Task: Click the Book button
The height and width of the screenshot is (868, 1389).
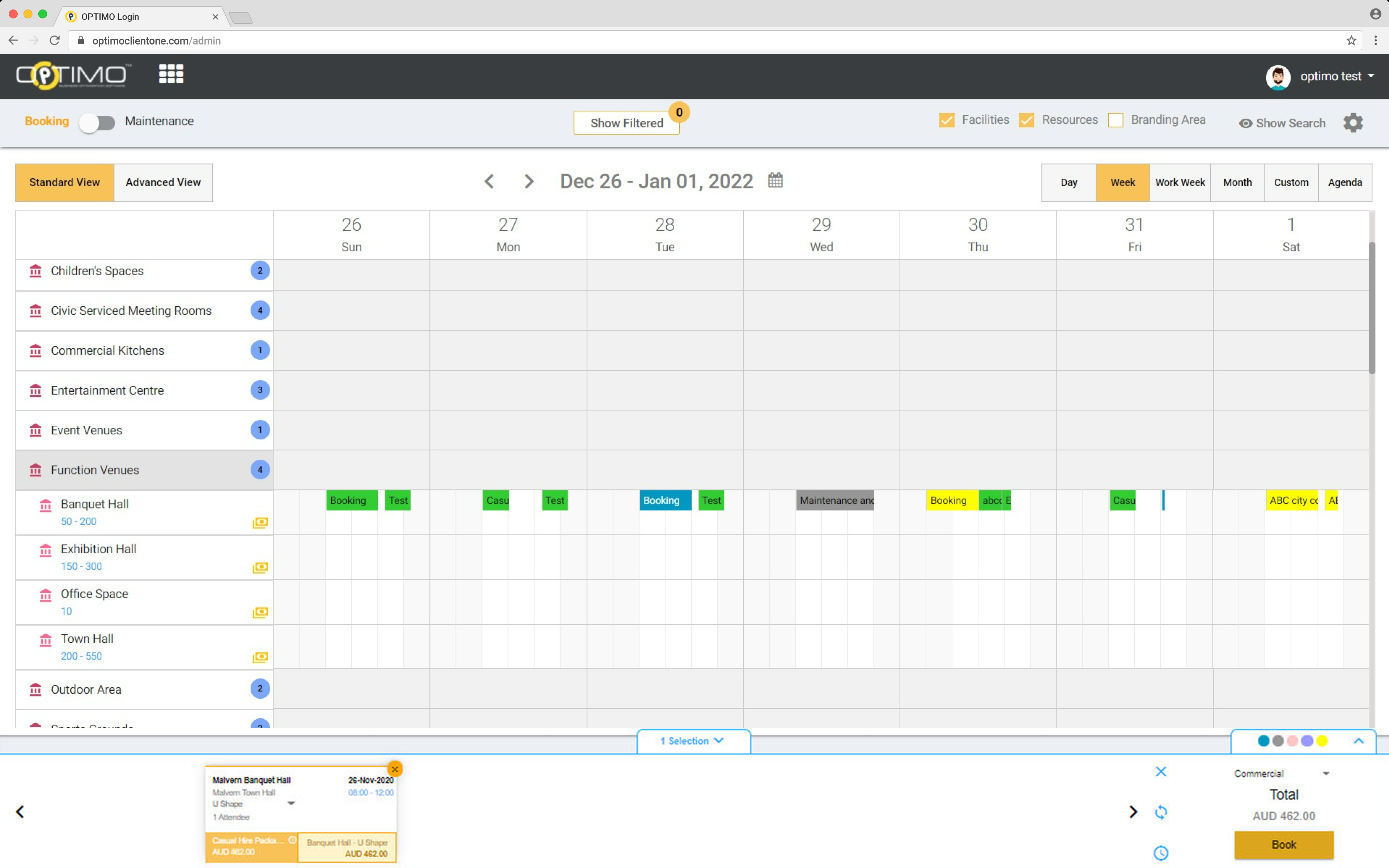Action: coord(1283,844)
